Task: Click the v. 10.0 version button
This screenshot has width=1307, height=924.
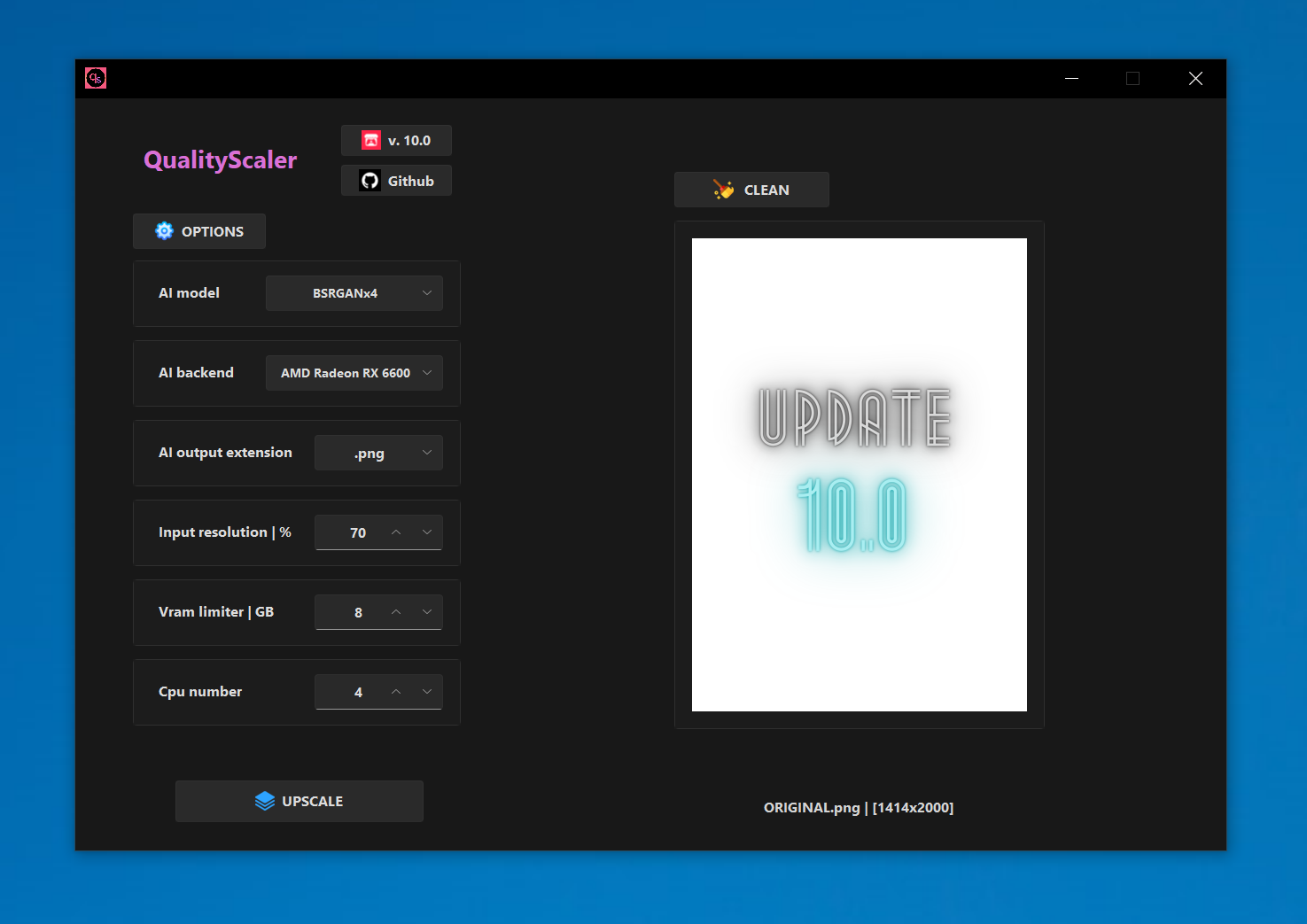Action: coord(396,140)
